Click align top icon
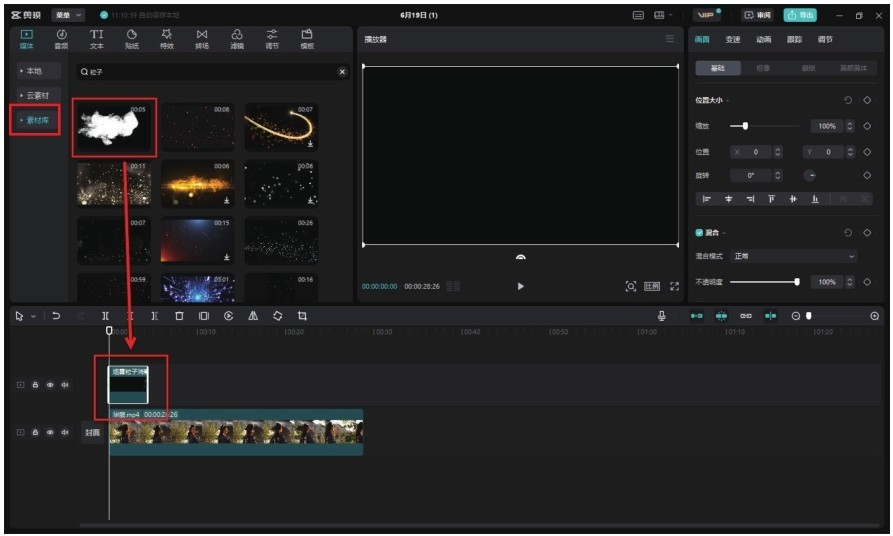The image size is (893, 536). (x=771, y=199)
